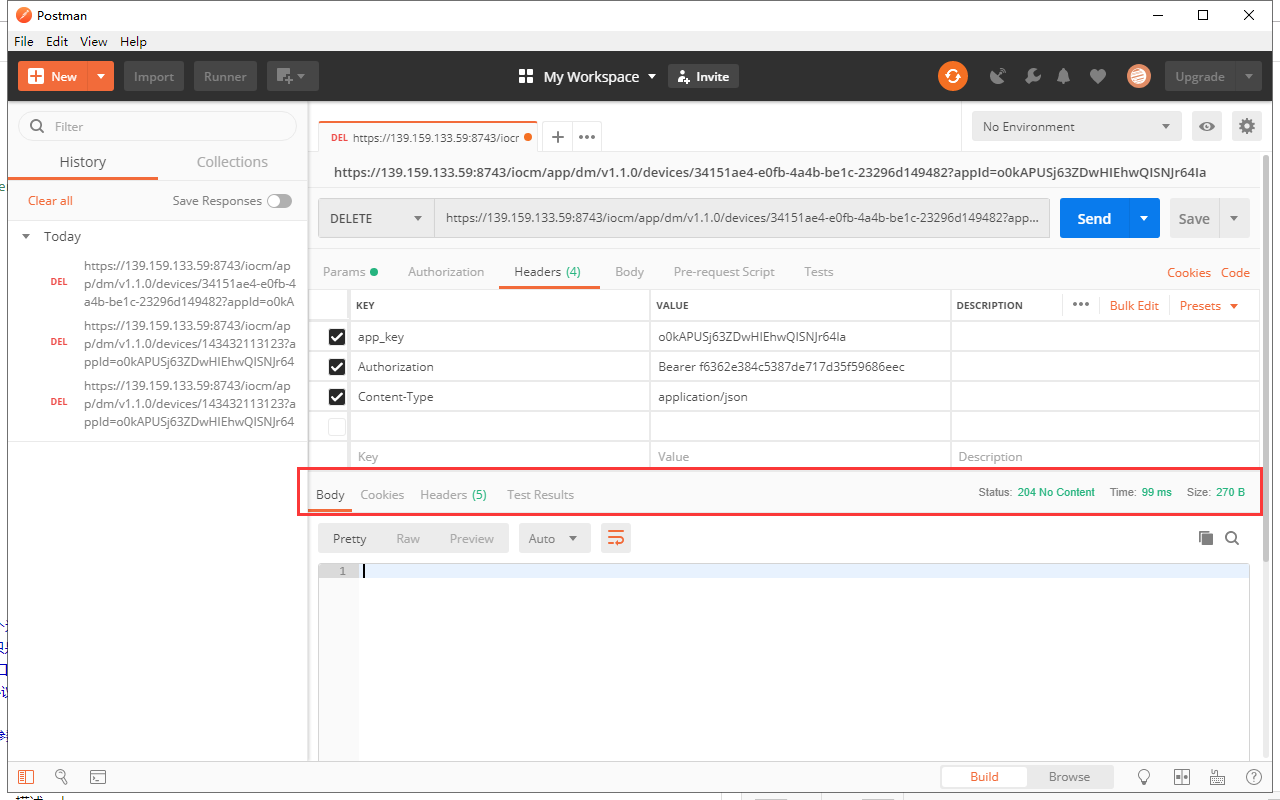The image size is (1280, 800).
Task: Click the request URL input field
Action: [742, 218]
